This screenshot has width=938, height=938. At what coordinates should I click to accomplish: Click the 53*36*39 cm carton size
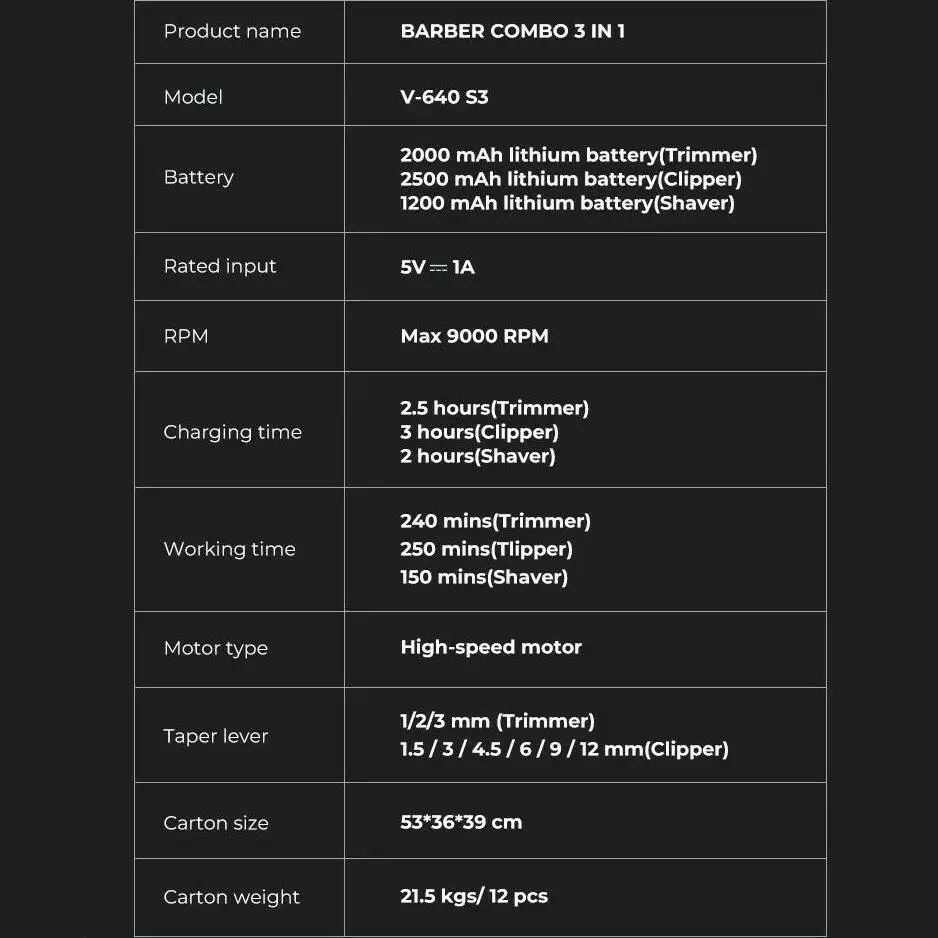tap(461, 822)
